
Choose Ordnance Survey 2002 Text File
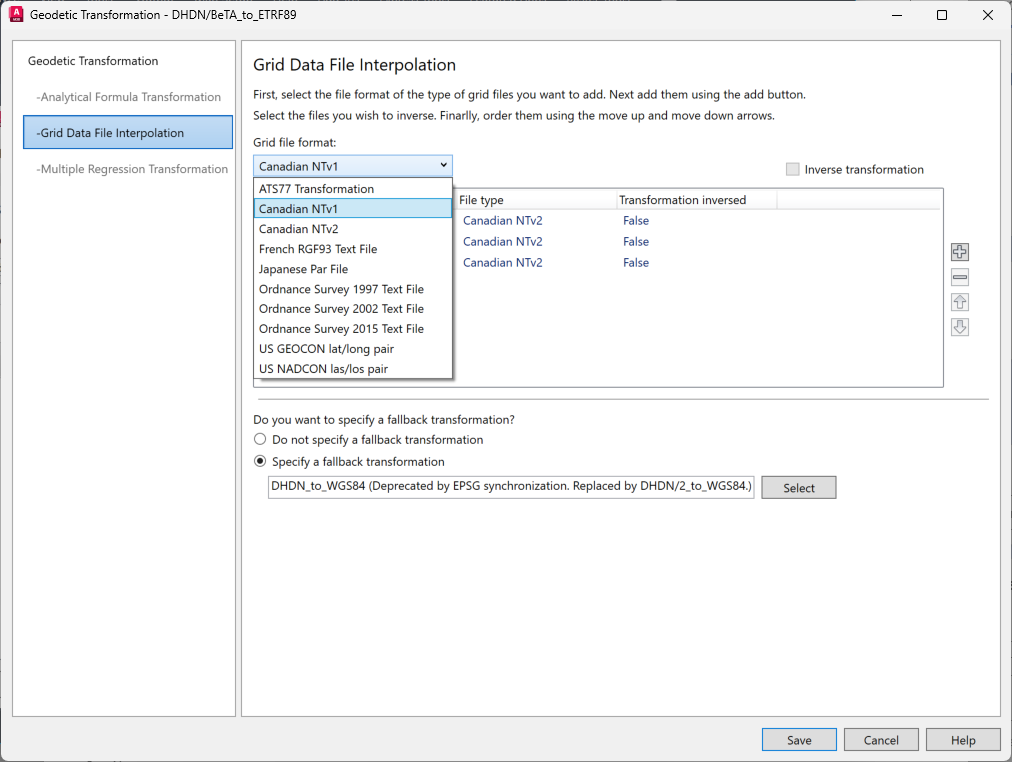[352, 309]
